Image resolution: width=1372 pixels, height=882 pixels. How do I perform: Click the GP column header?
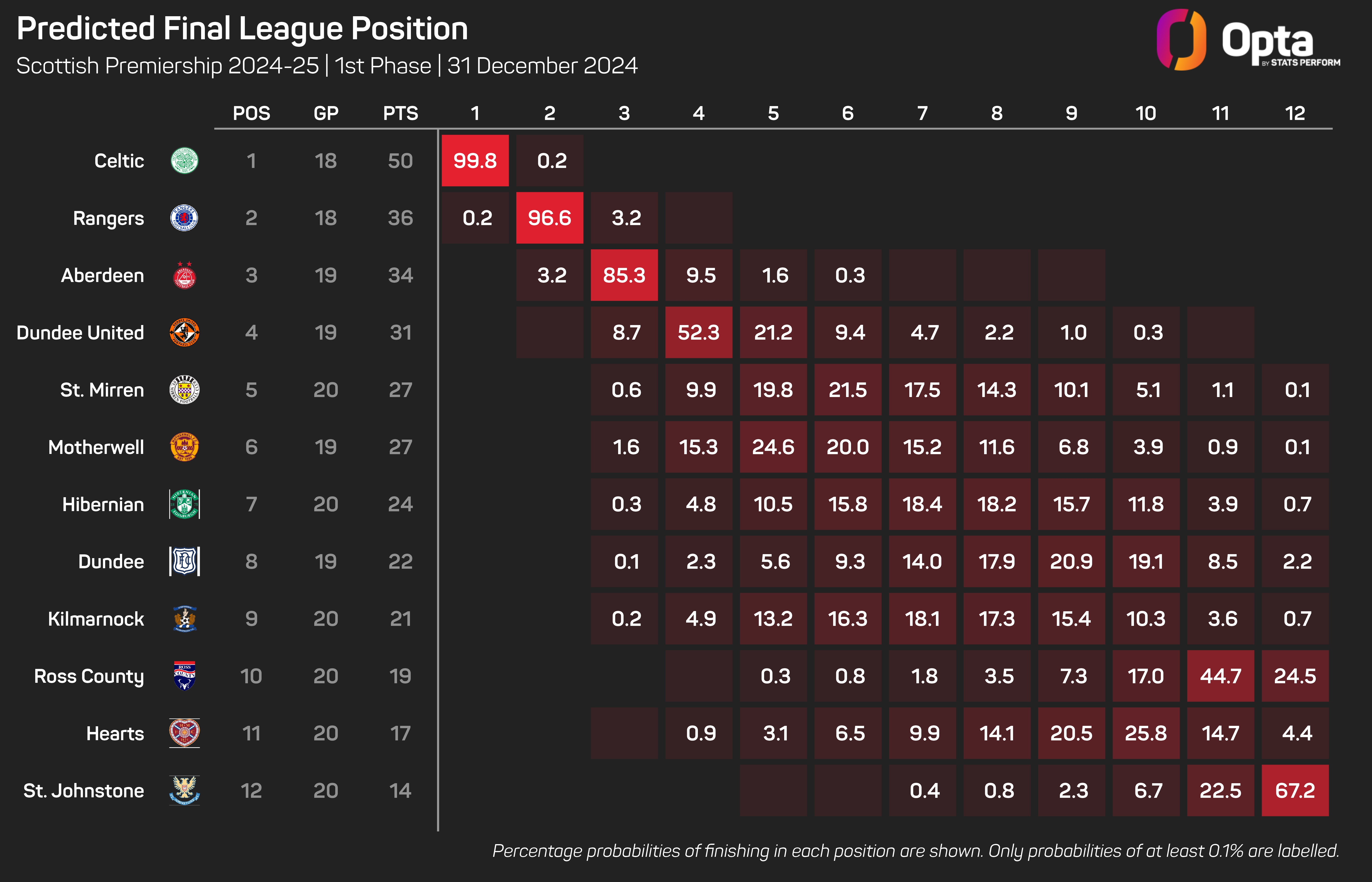point(326,113)
